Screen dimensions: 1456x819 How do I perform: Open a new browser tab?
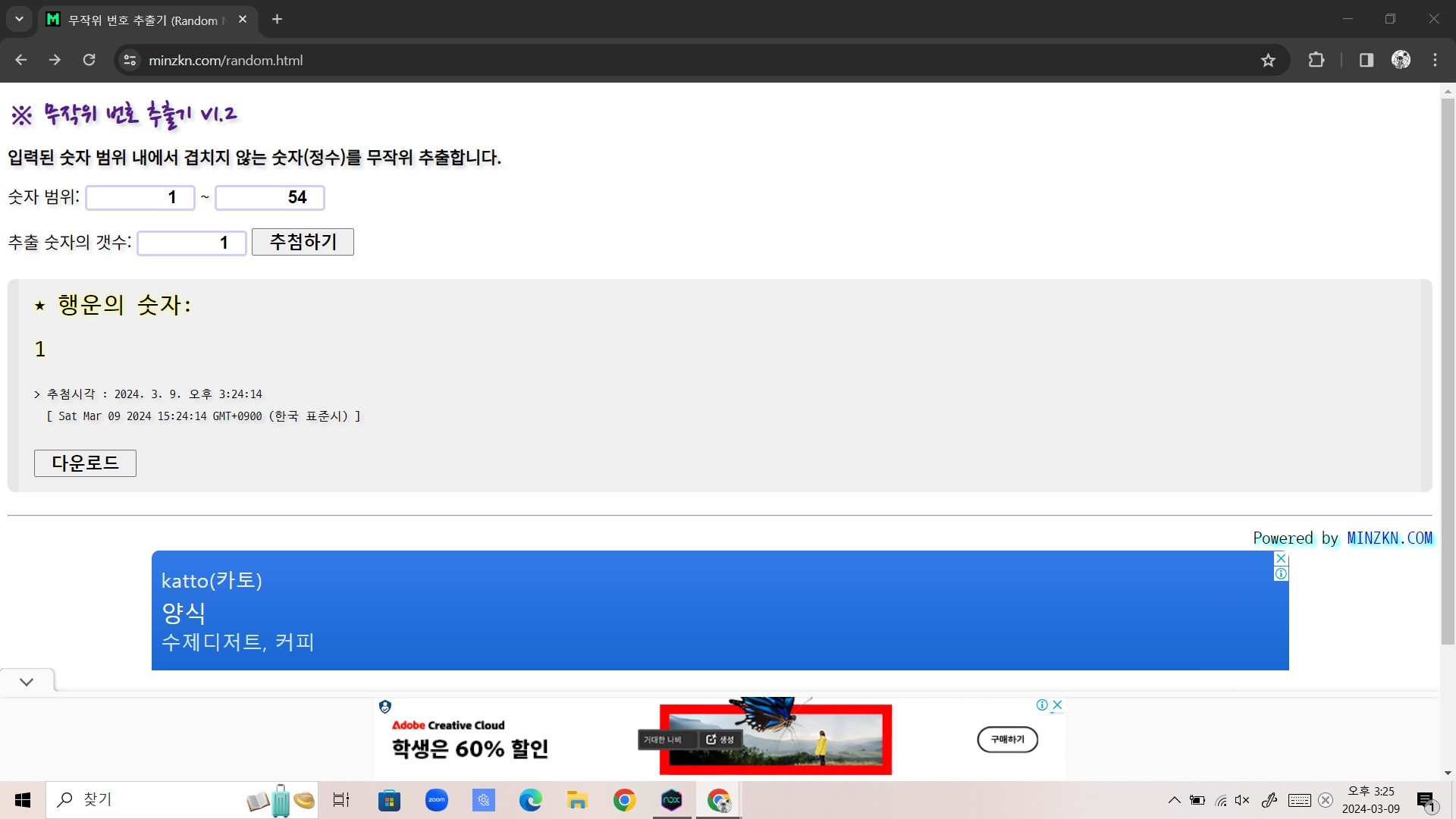pos(277,19)
